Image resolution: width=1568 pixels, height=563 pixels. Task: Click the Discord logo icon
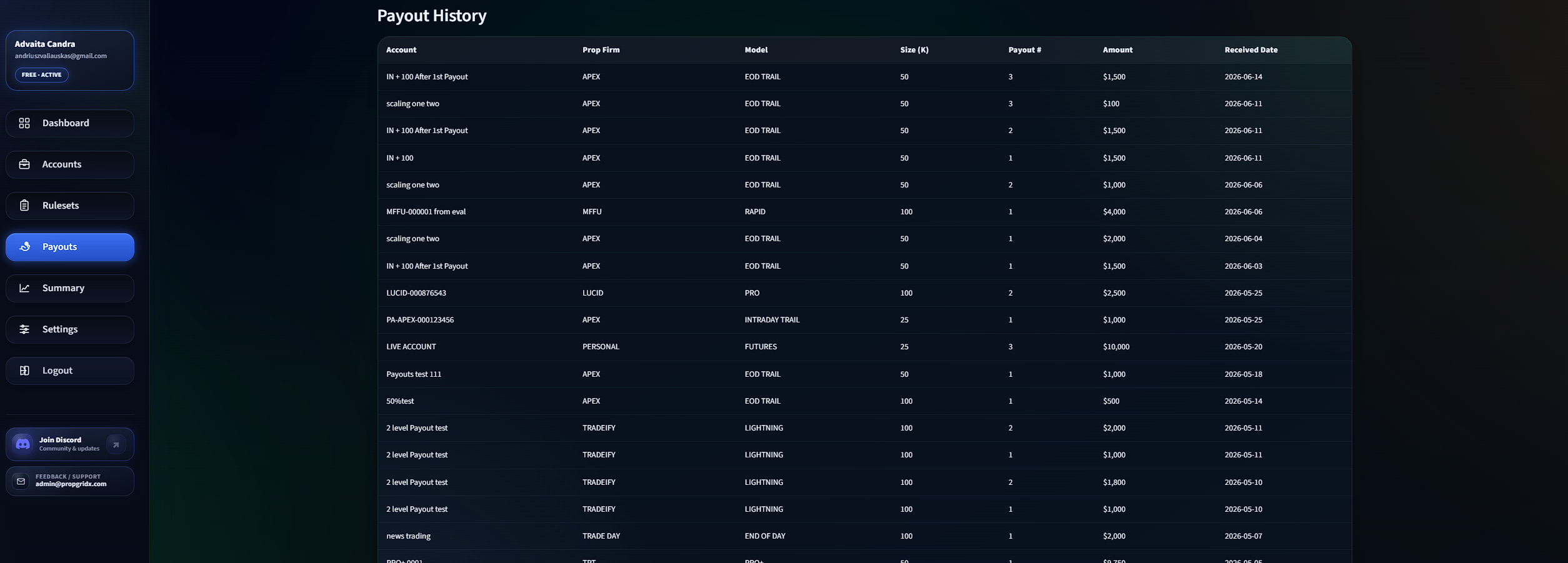pyautogui.click(x=22, y=444)
